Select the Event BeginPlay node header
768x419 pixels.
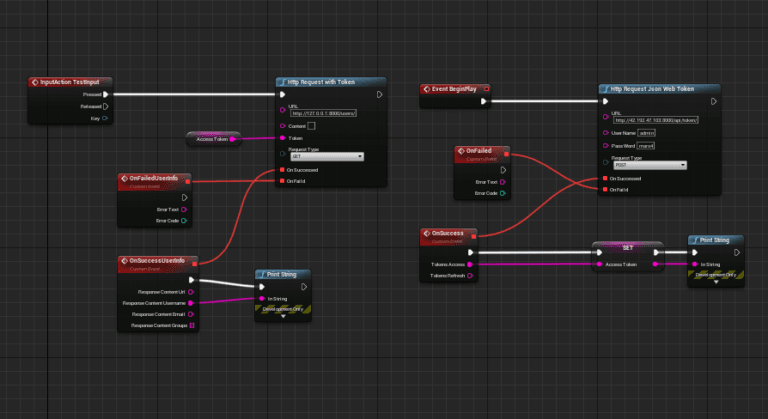pyautogui.click(x=455, y=89)
